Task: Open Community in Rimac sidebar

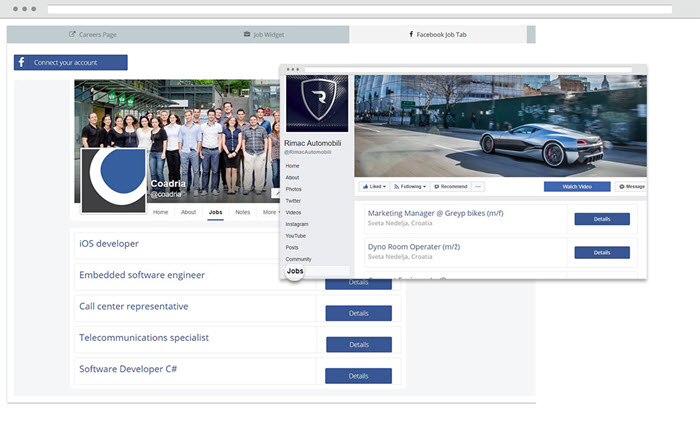Action: (x=298, y=259)
